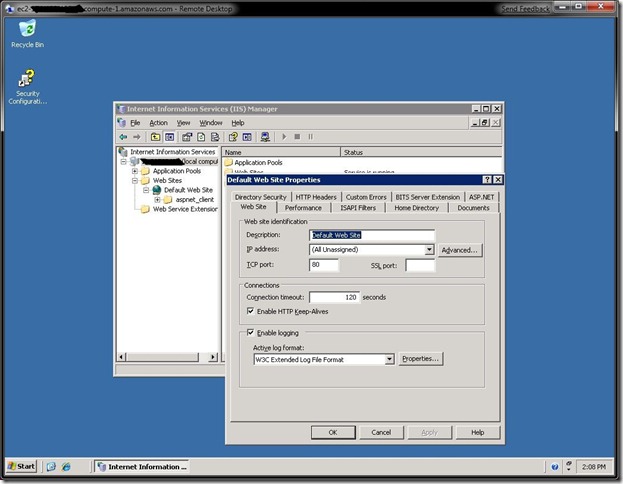This screenshot has height=484, width=623.
Task: Click the context help question mark in Properties title bar
Action: (487, 180)
